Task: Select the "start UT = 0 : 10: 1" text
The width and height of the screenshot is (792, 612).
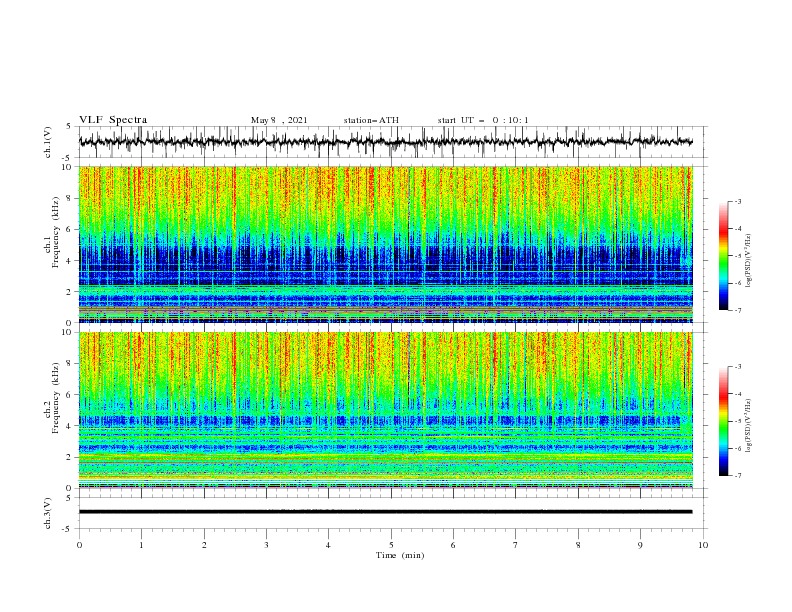Action: [x=483, y=120]
